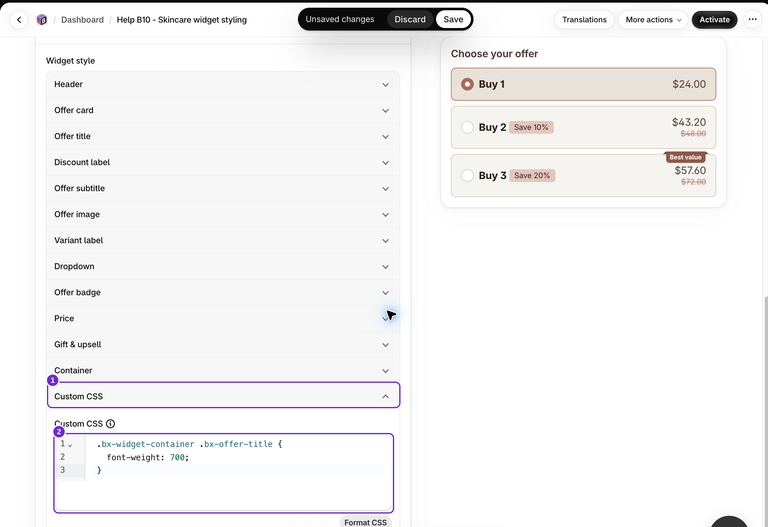Click the Save 10% discount label
The height and width of the screenshot is (527, 768).
pyautogui.click(x=531, y=127)
